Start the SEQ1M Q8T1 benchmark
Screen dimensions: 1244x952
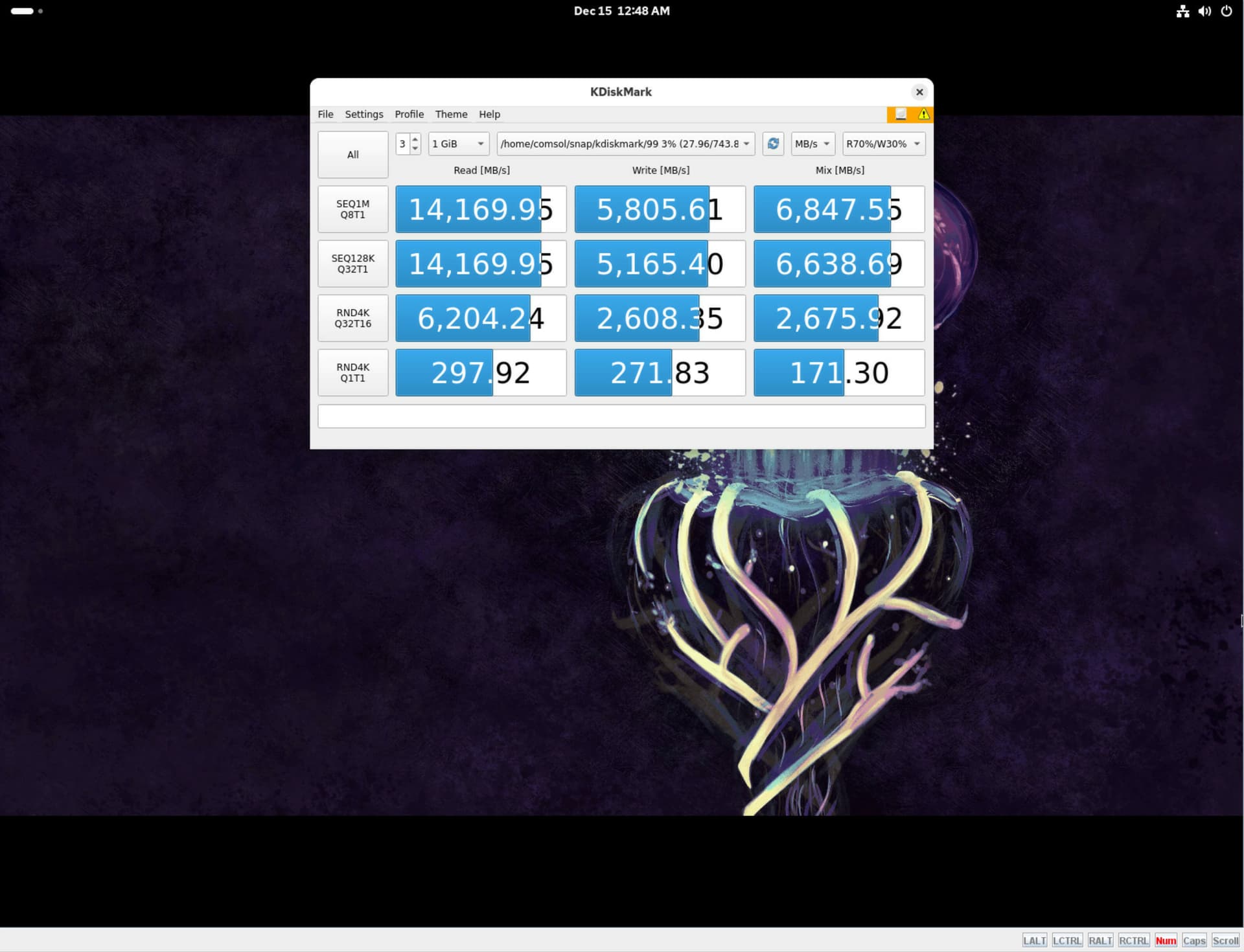tap(353, 209)
